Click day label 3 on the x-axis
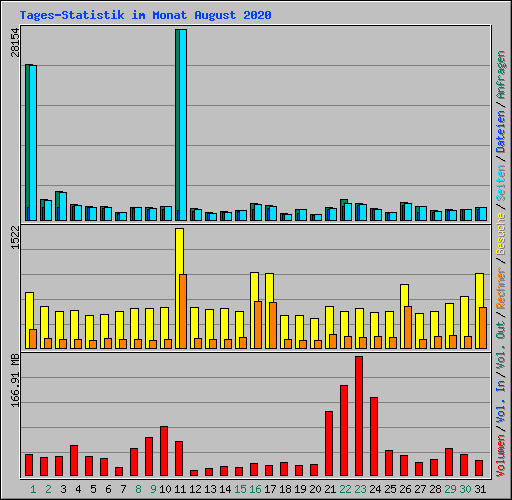This screenshot has height=500, width=512. tap(63, 489)
